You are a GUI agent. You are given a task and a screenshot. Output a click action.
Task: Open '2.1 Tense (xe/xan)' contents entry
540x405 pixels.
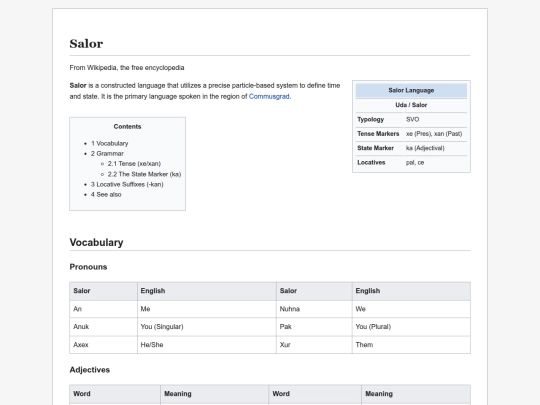(134, 164)
